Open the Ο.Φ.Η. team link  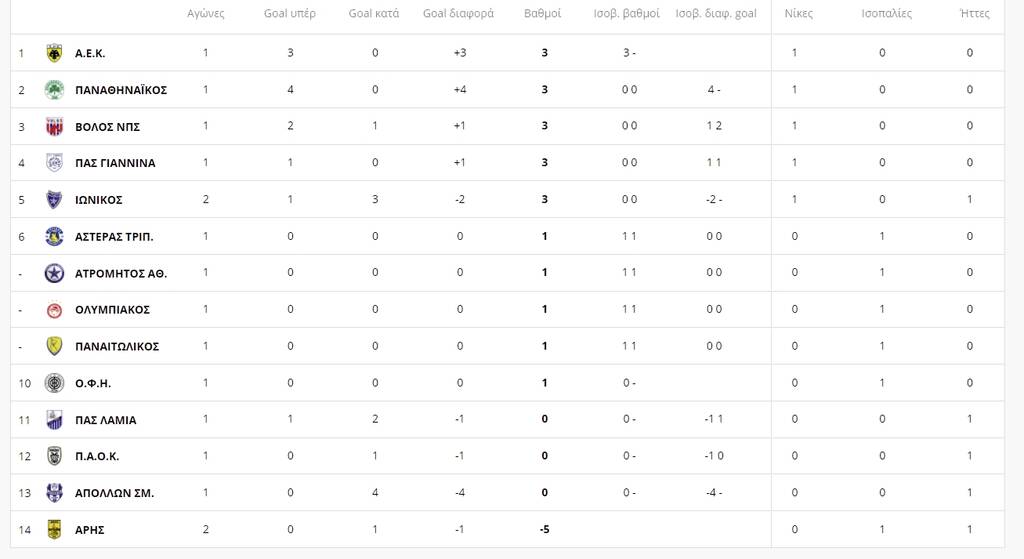point(93,383)
